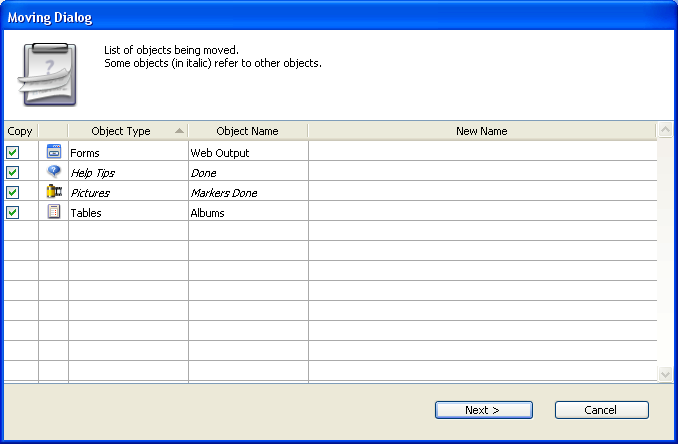Click the New Name cell for Web Output

481,153
